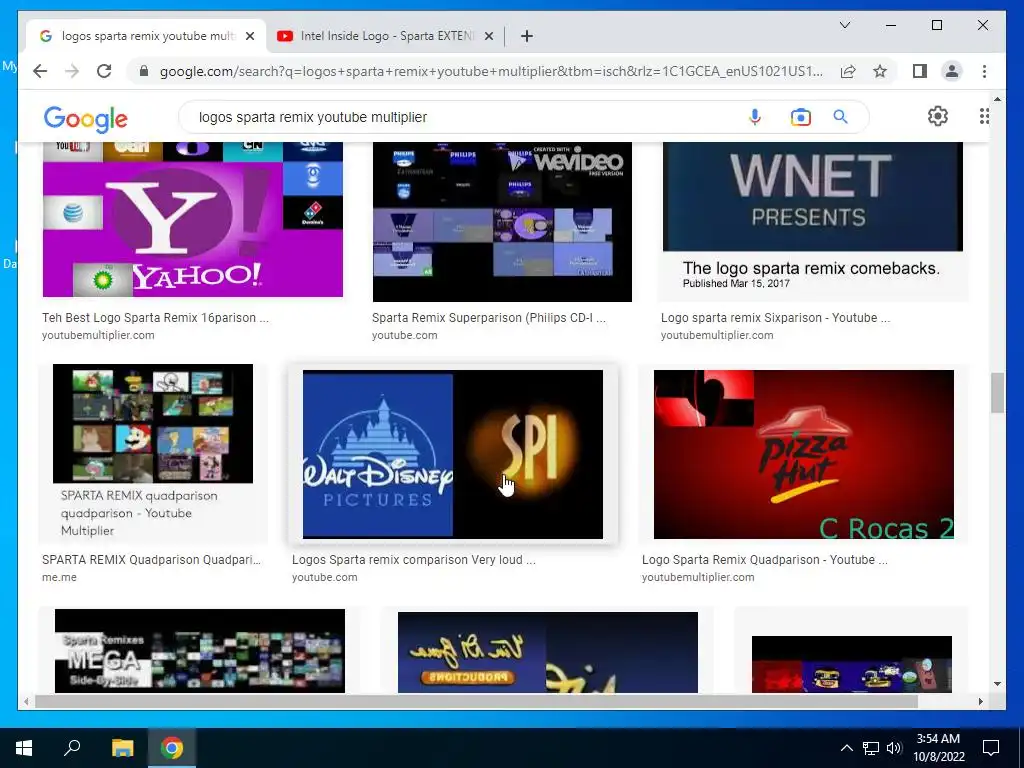Open the Philips CD-i Superparison thumbnail

[502, 222]
